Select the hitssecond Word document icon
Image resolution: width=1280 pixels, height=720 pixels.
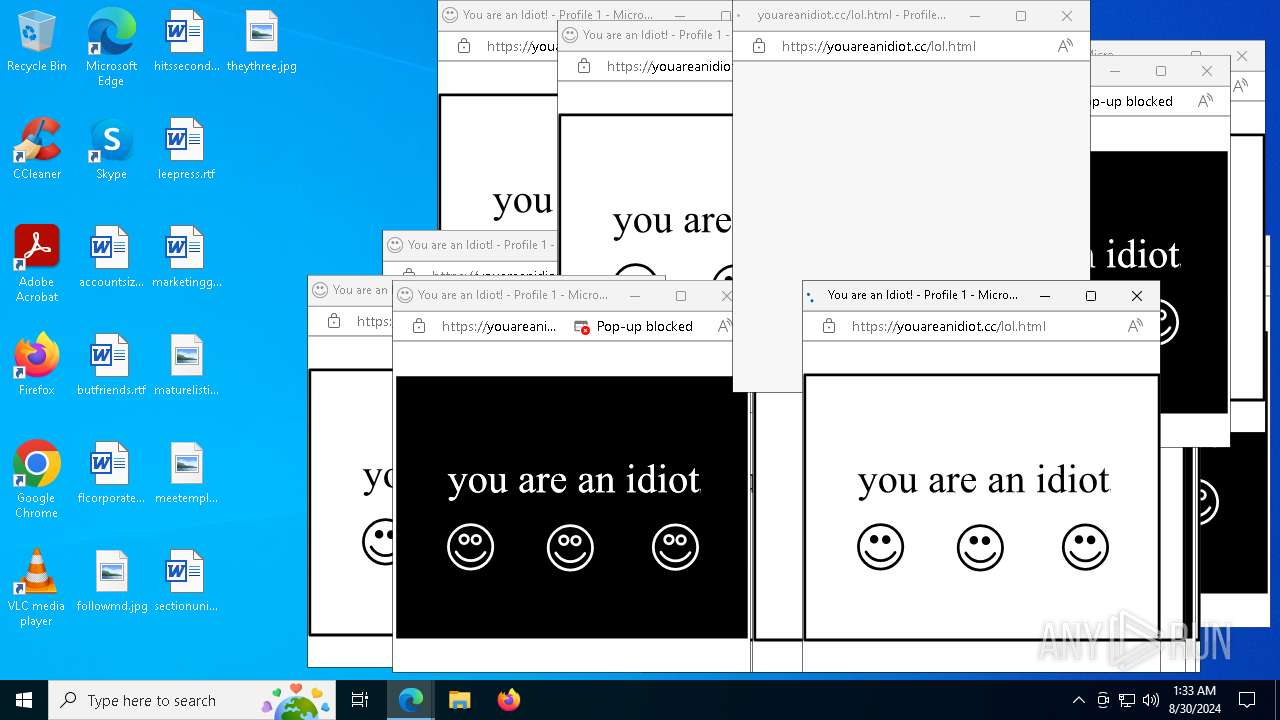pyautogui.click(x=186, y=41)
